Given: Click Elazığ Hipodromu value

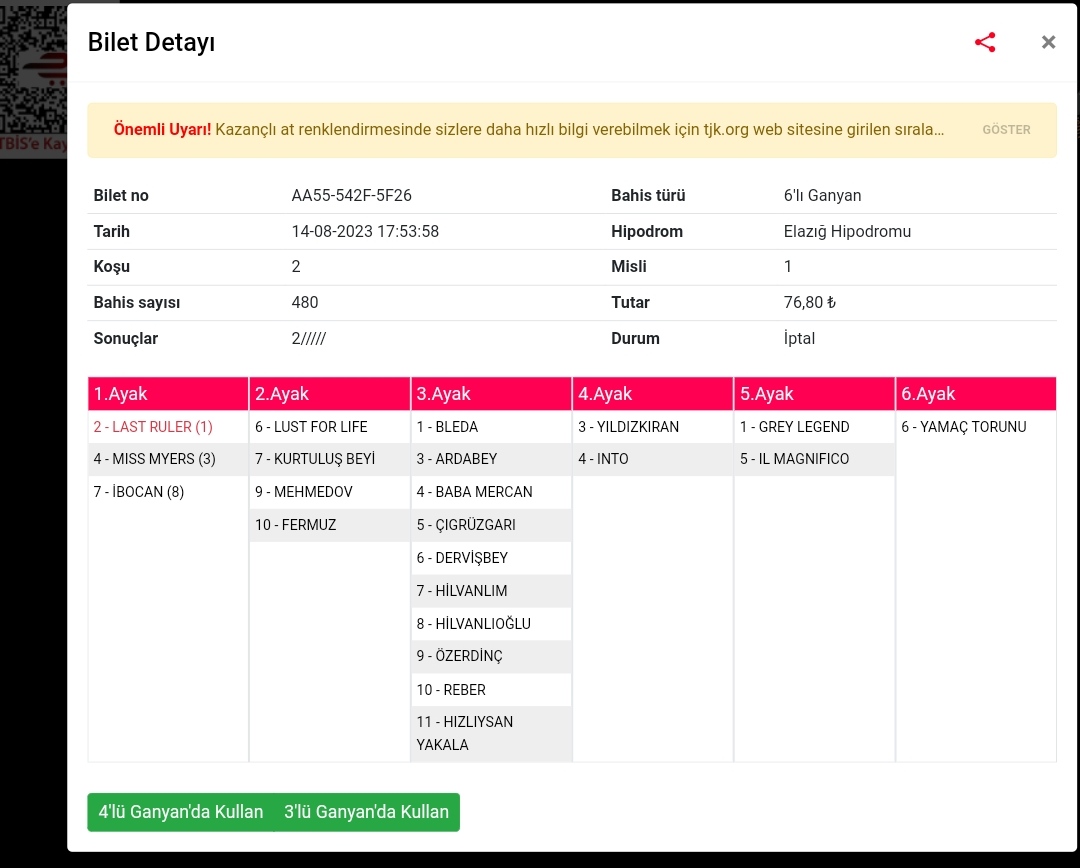Looking at the screenshot, I should [847, 231].
